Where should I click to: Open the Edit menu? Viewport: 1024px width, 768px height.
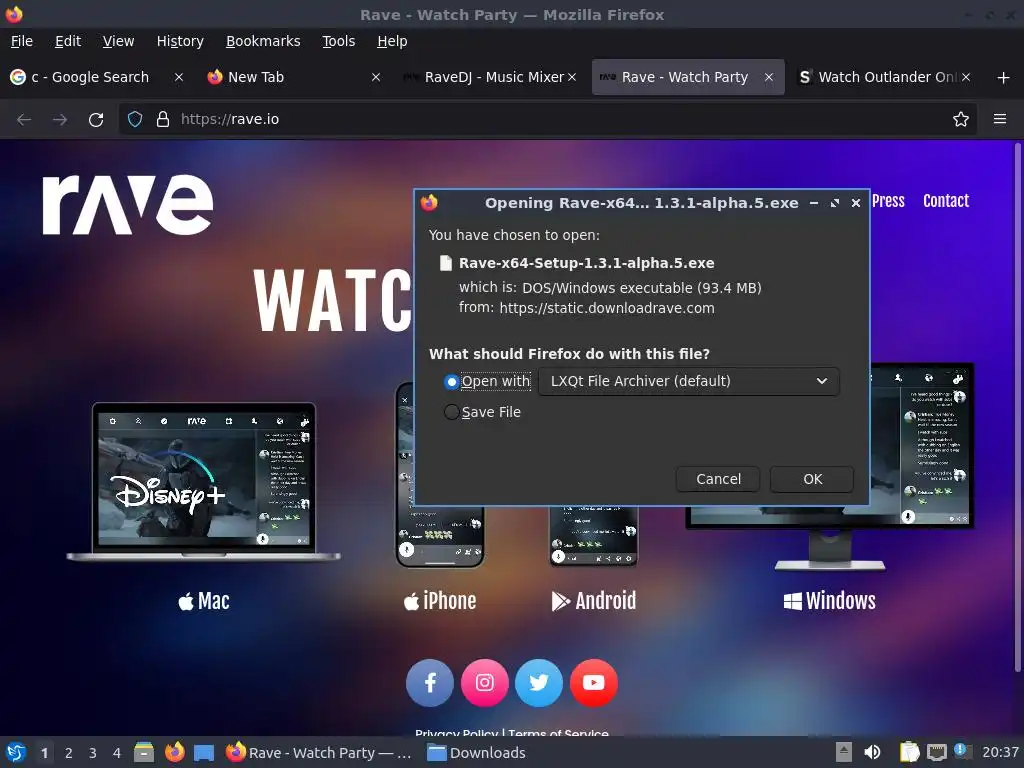tap(68, 41)
